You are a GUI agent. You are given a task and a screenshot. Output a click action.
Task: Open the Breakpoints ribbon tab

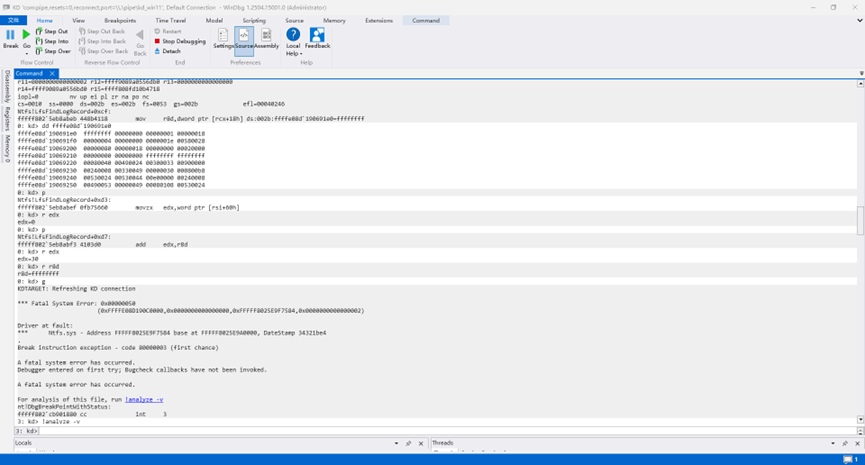click(120, 20)
